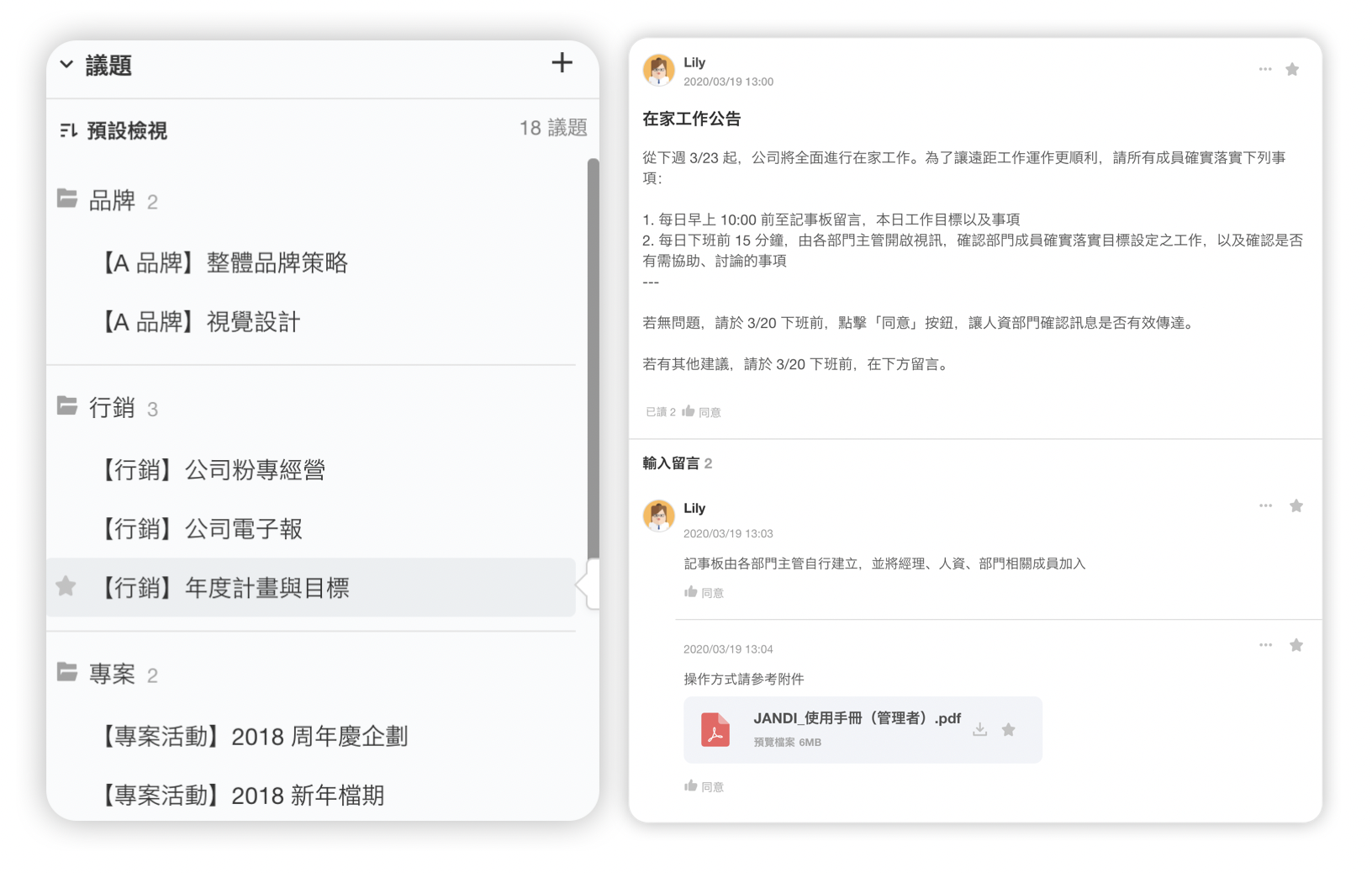Collapse the 行銷 folder
The height and width of the screenshot is (873, 1372).
(67, 406)
